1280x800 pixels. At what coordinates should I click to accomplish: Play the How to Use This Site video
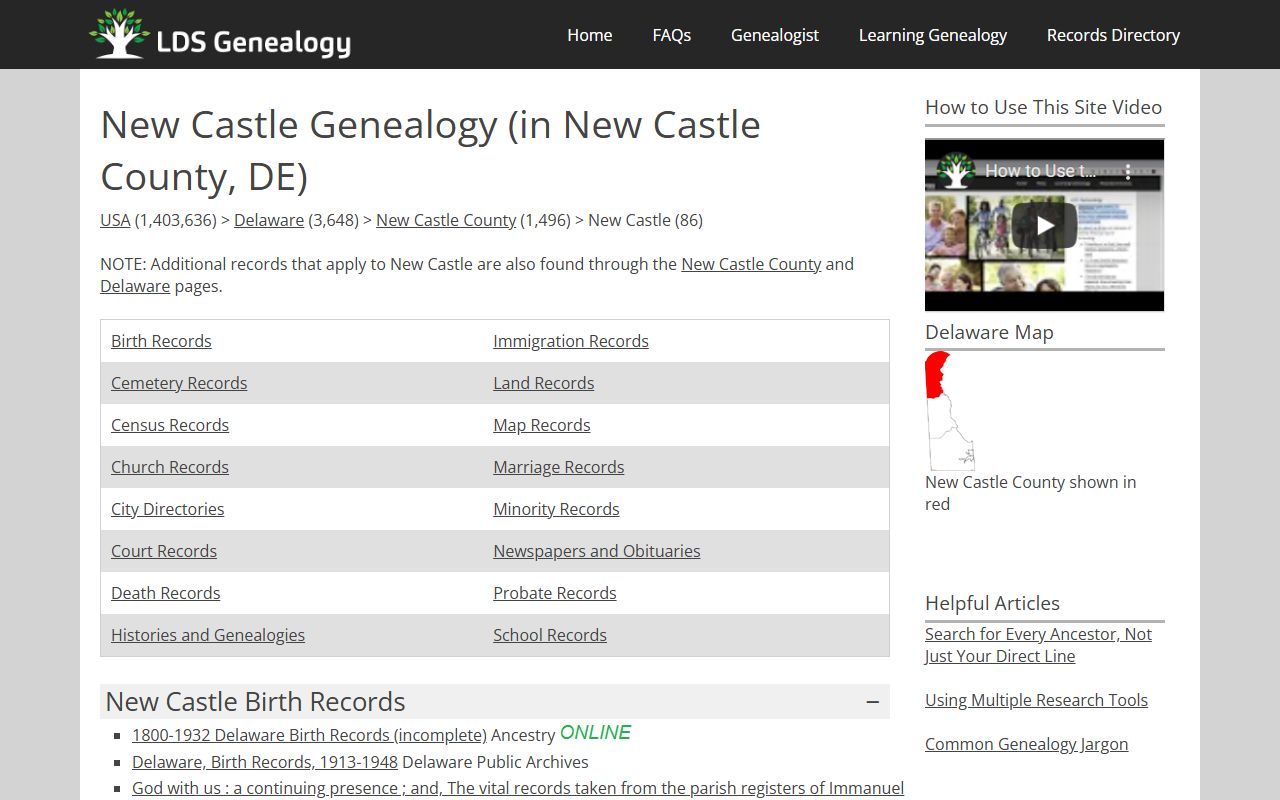click(x=1044, y=225)
